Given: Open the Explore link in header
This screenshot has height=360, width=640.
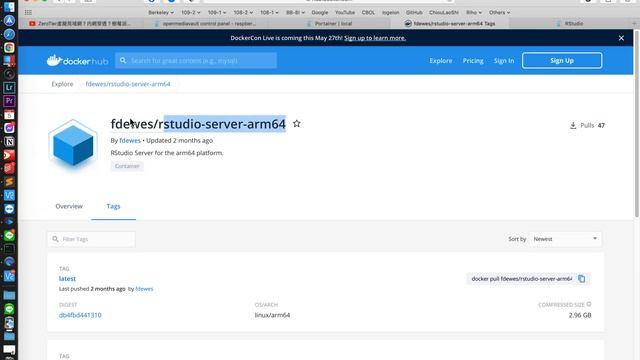Looking at the screenshot, I should [440, 60].
